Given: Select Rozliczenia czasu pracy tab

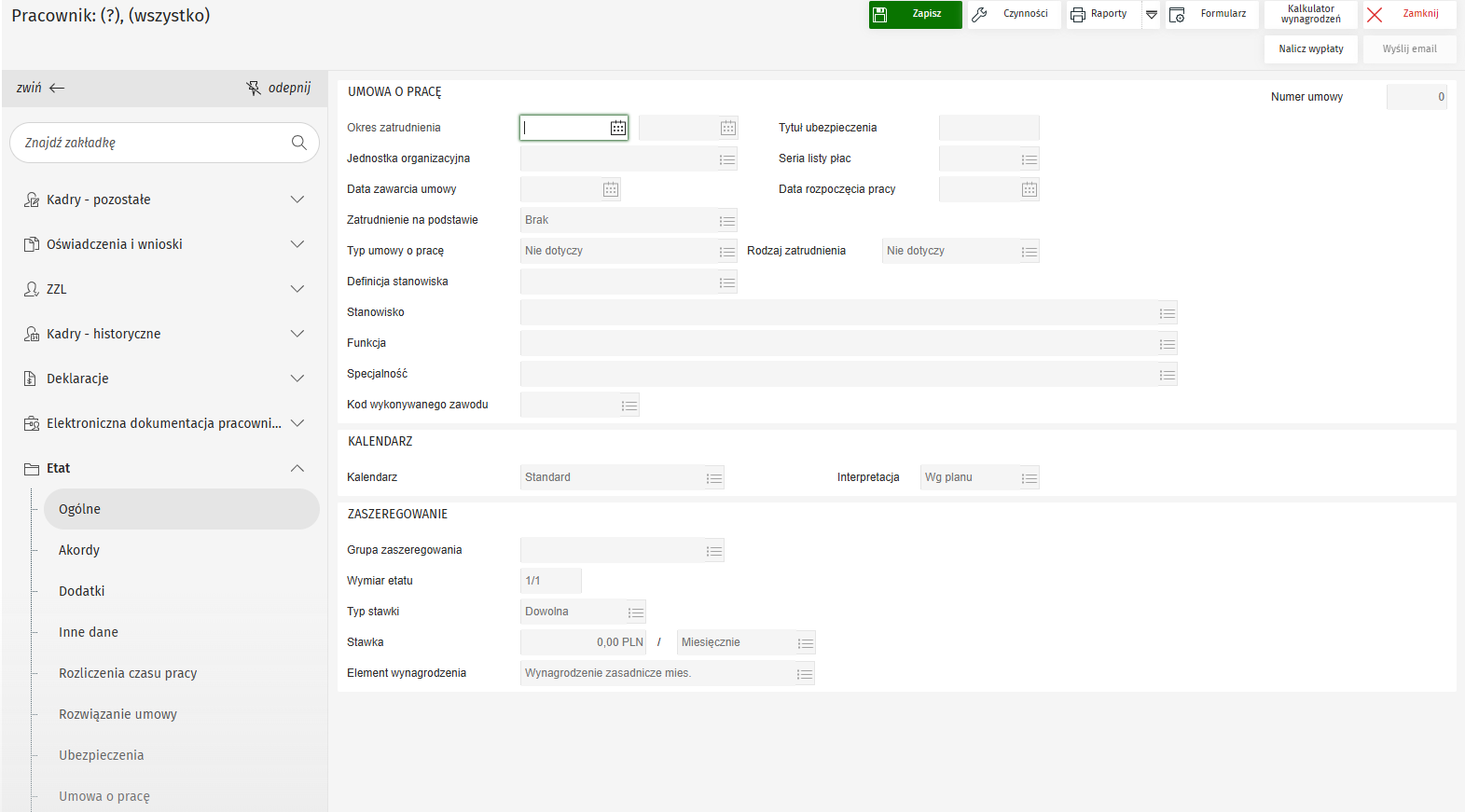Looking at the screenshot, I should pyautogui.click(x=128, y=673).
